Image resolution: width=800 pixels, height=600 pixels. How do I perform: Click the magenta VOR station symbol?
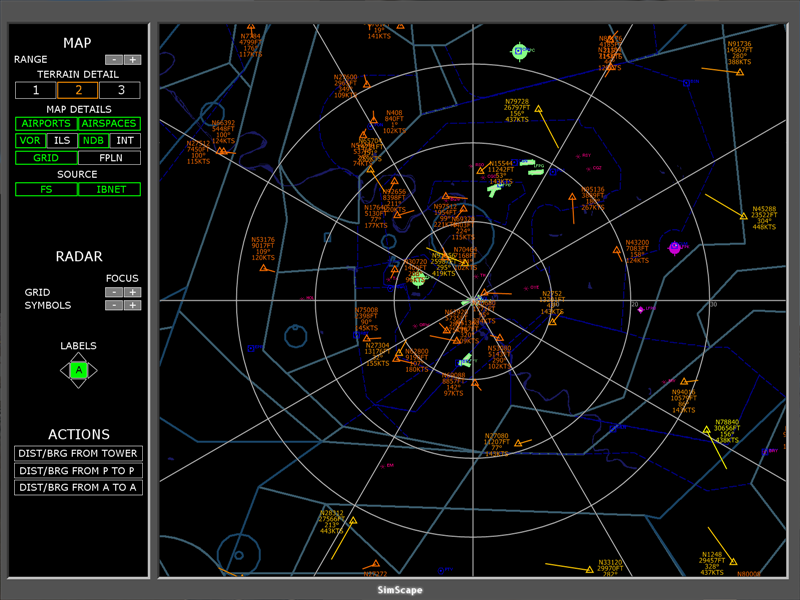coord(674,247)
